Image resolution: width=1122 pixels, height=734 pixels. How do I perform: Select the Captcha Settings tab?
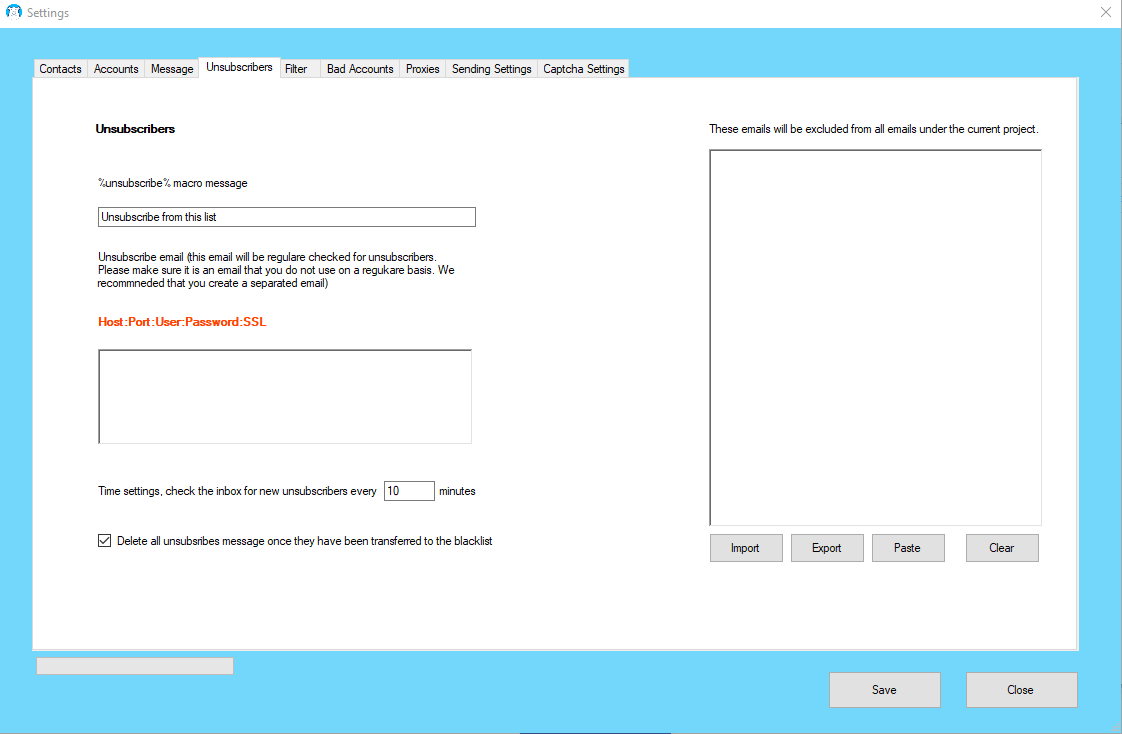[x=584, y=69]
